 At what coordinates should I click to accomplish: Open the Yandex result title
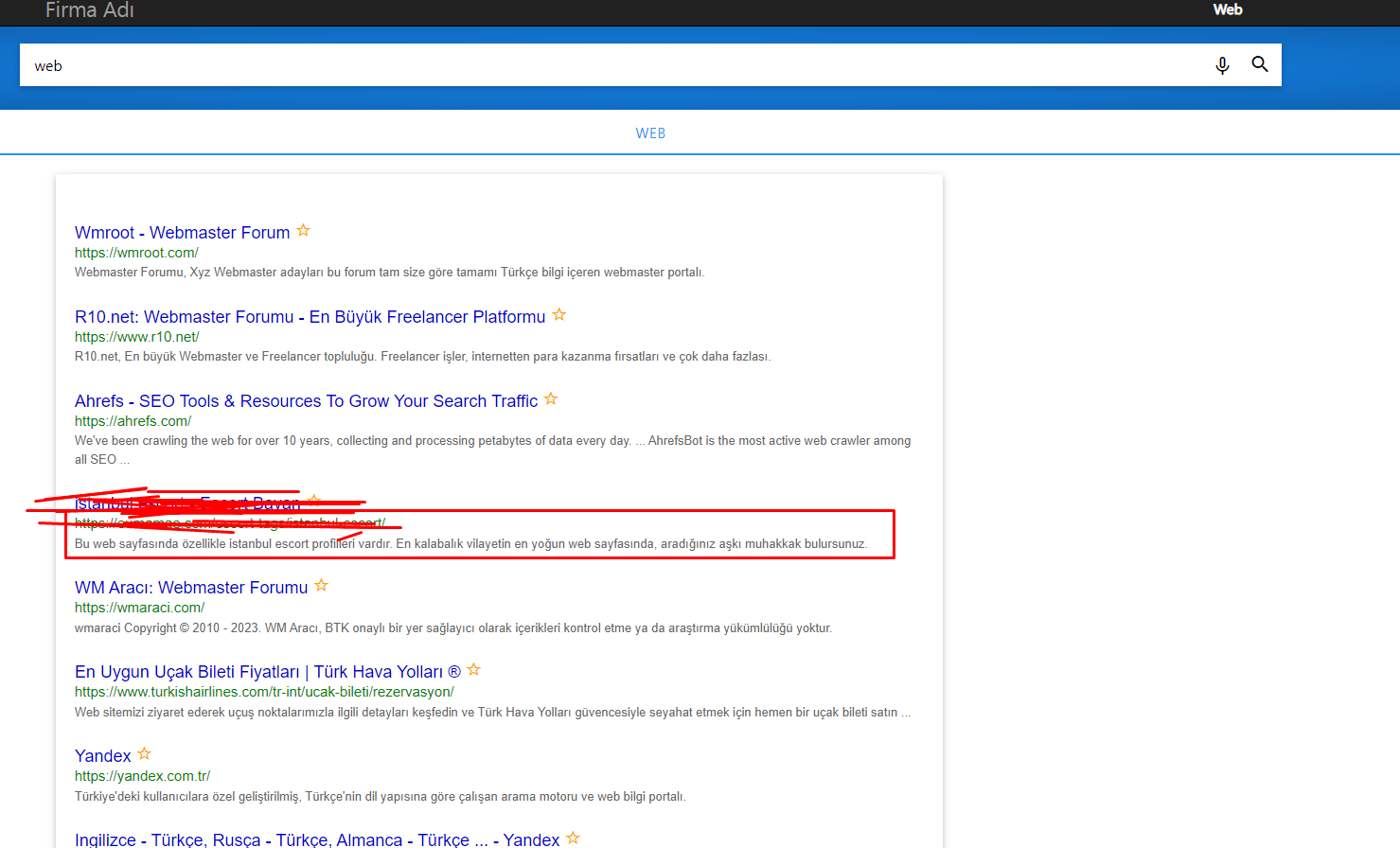[x=103, y=756]
